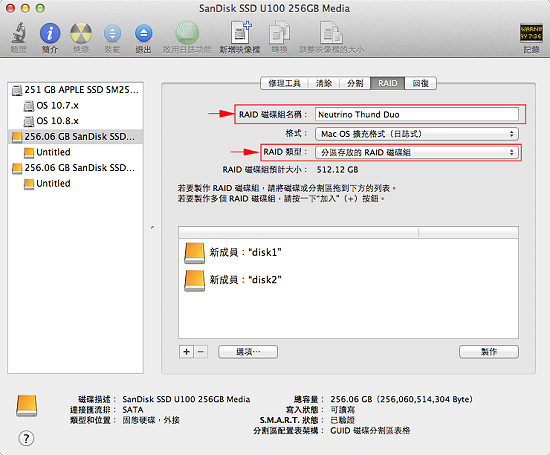Screen dimensions: 550x455
Task: Click the Create (製作) button
Action: click(x=489, y=352)
